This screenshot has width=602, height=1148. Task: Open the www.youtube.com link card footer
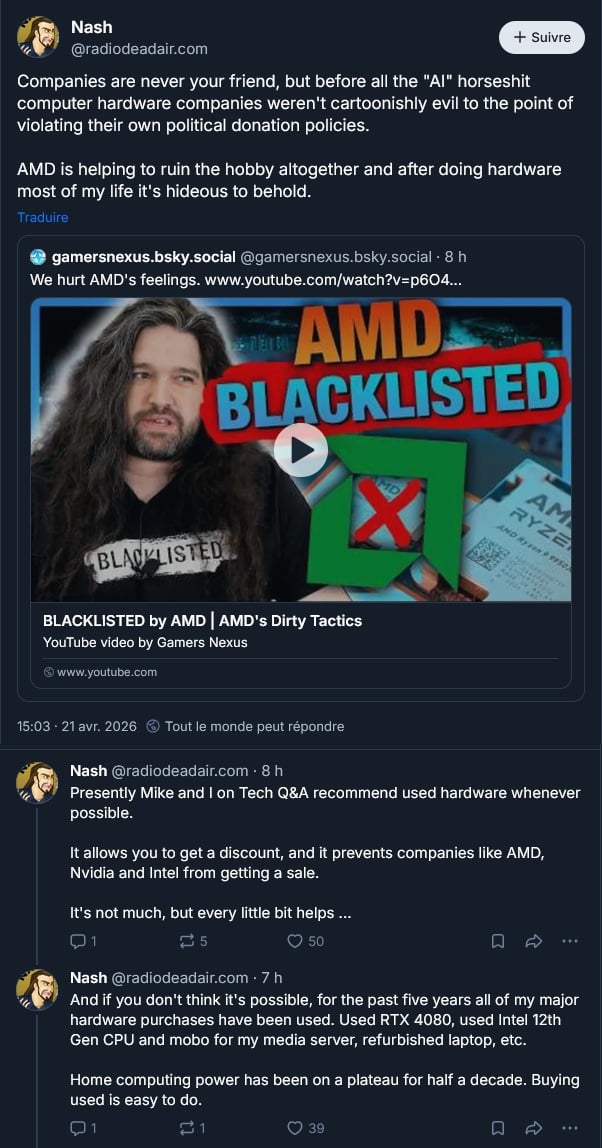point(100,672)
